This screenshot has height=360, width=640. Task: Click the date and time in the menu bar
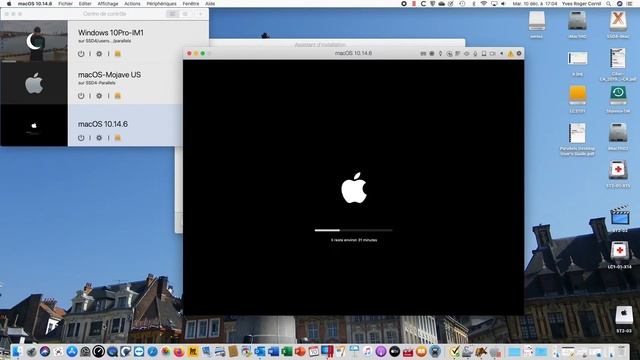(x=535, y=4)
